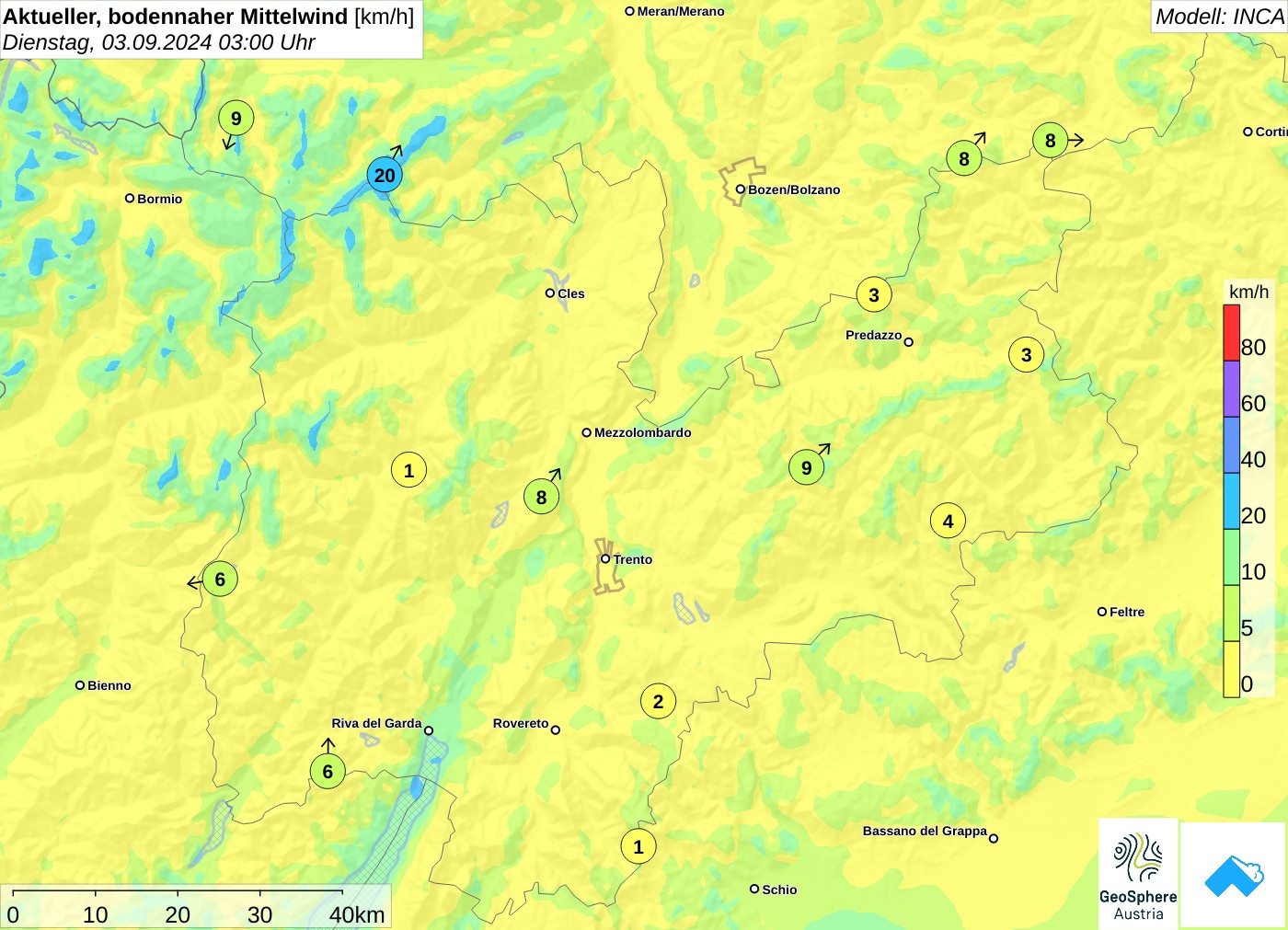Viewport: 1288px width, 930px height.
Task: Click the Bozen/Bolzano city dot
Action: (x=740, y=189)
